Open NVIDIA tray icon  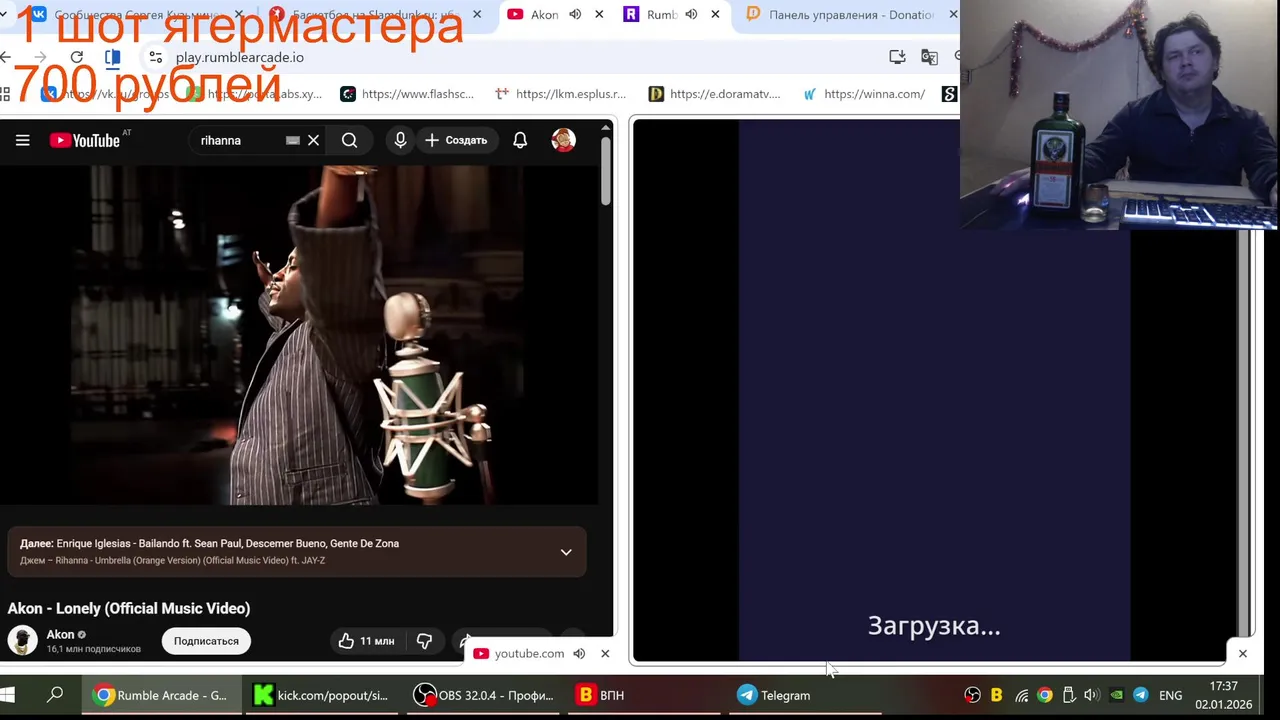[1116, 695]
